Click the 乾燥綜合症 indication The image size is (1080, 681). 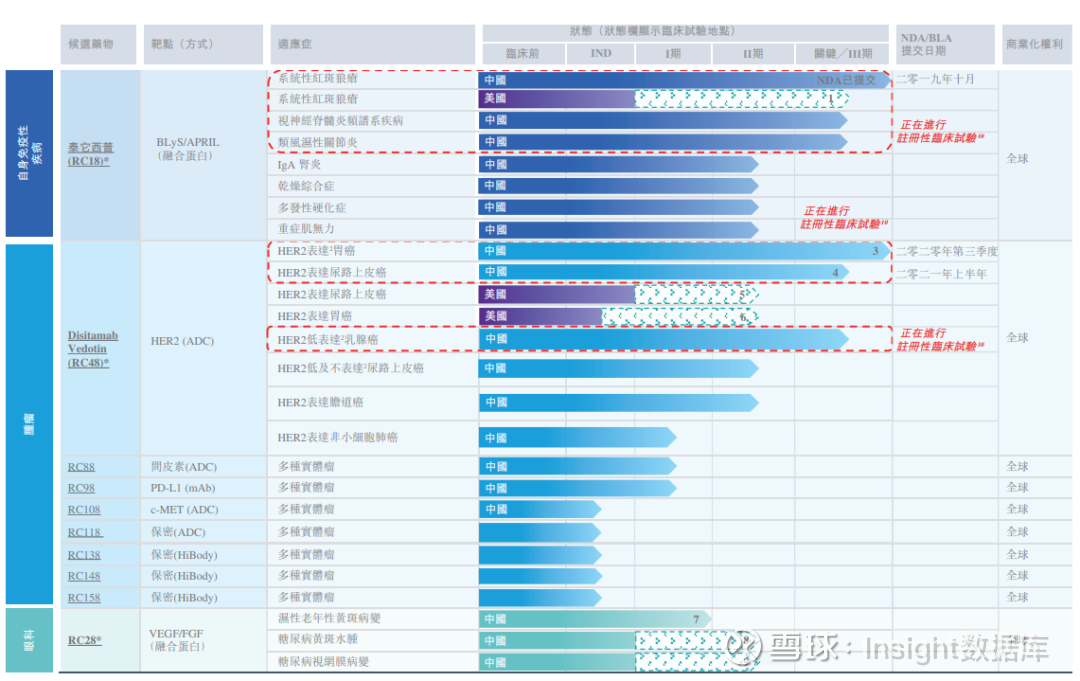[x=306, y=186]
